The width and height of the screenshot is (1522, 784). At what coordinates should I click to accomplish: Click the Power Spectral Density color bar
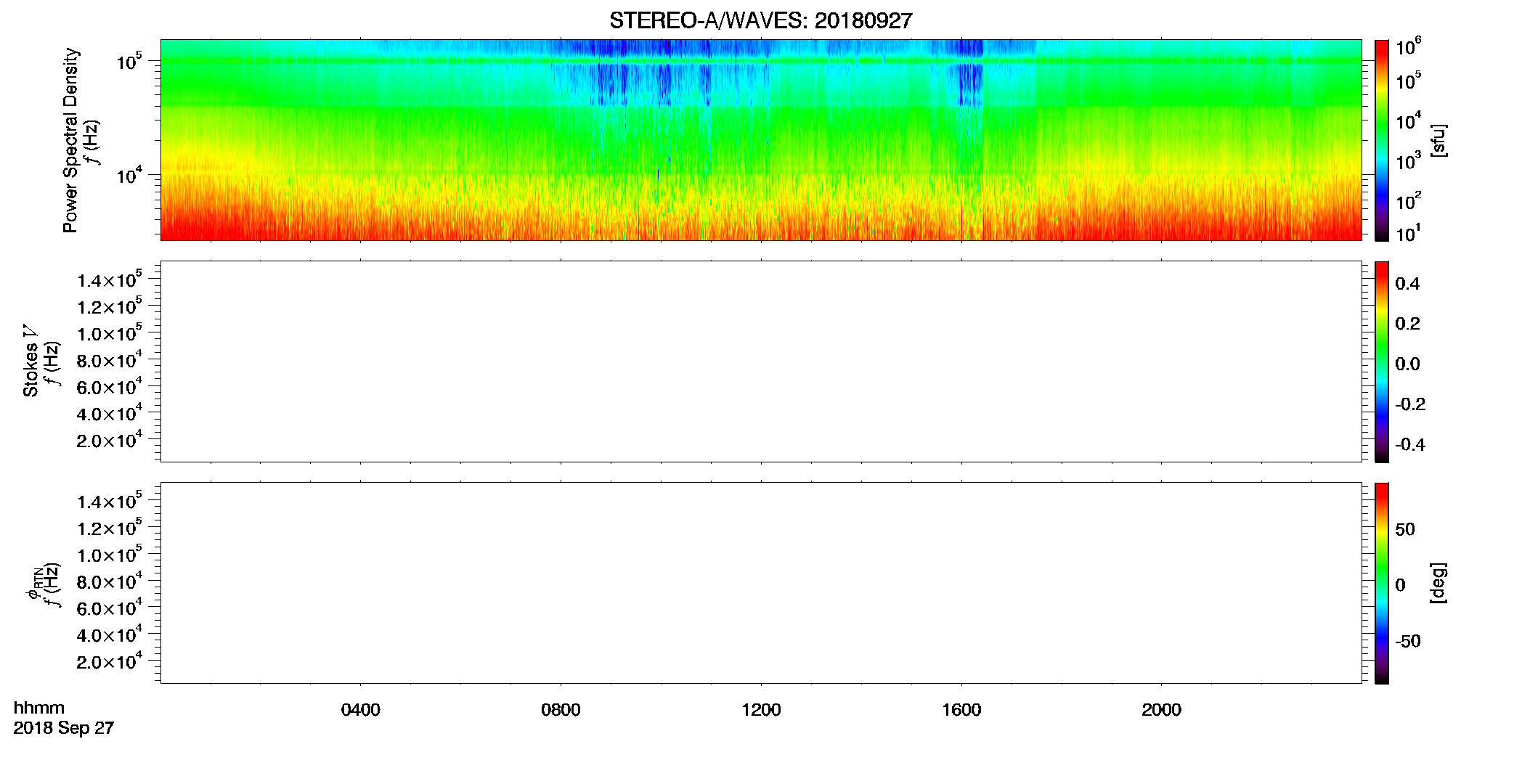tap(1382, 140)
